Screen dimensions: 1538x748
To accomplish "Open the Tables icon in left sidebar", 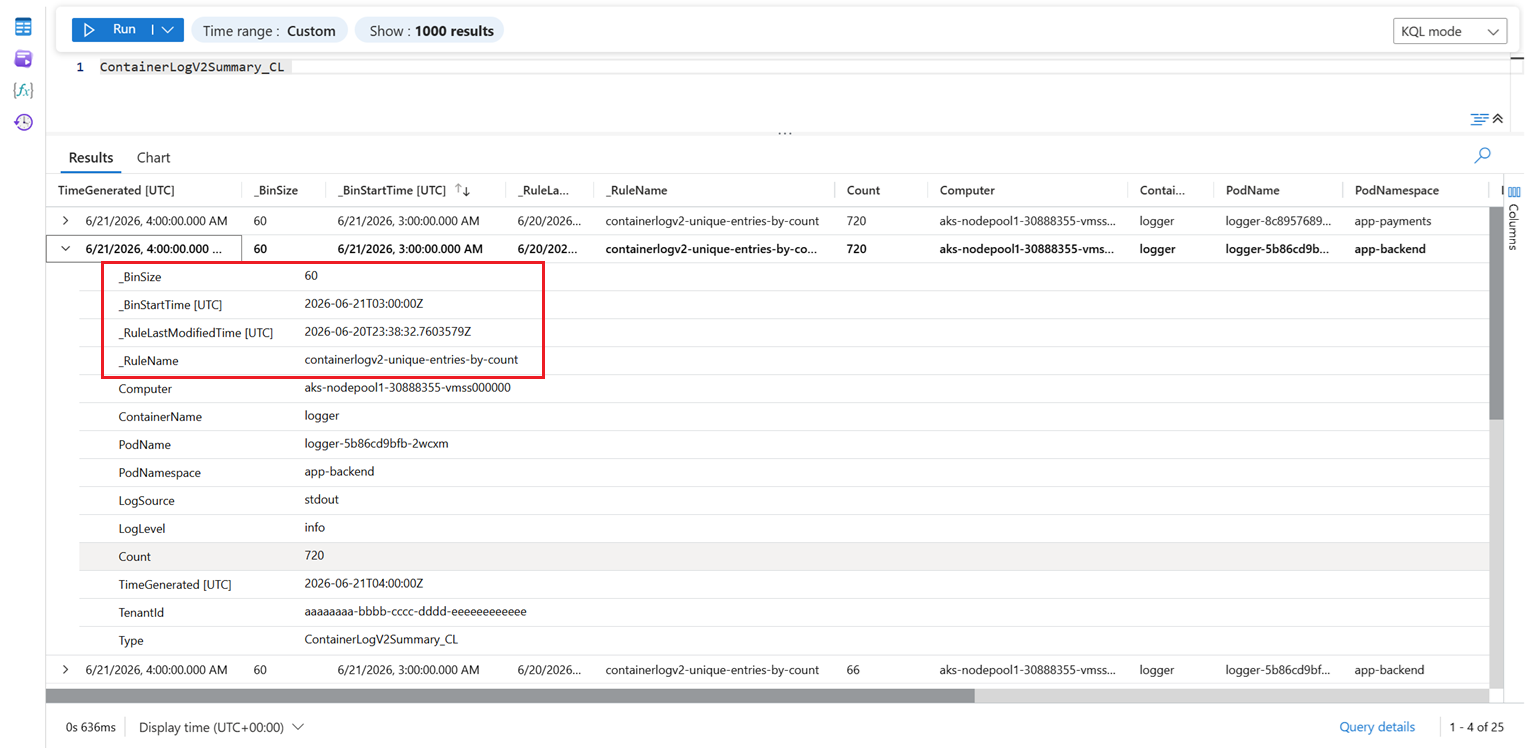I will click(x=22, y=27).
